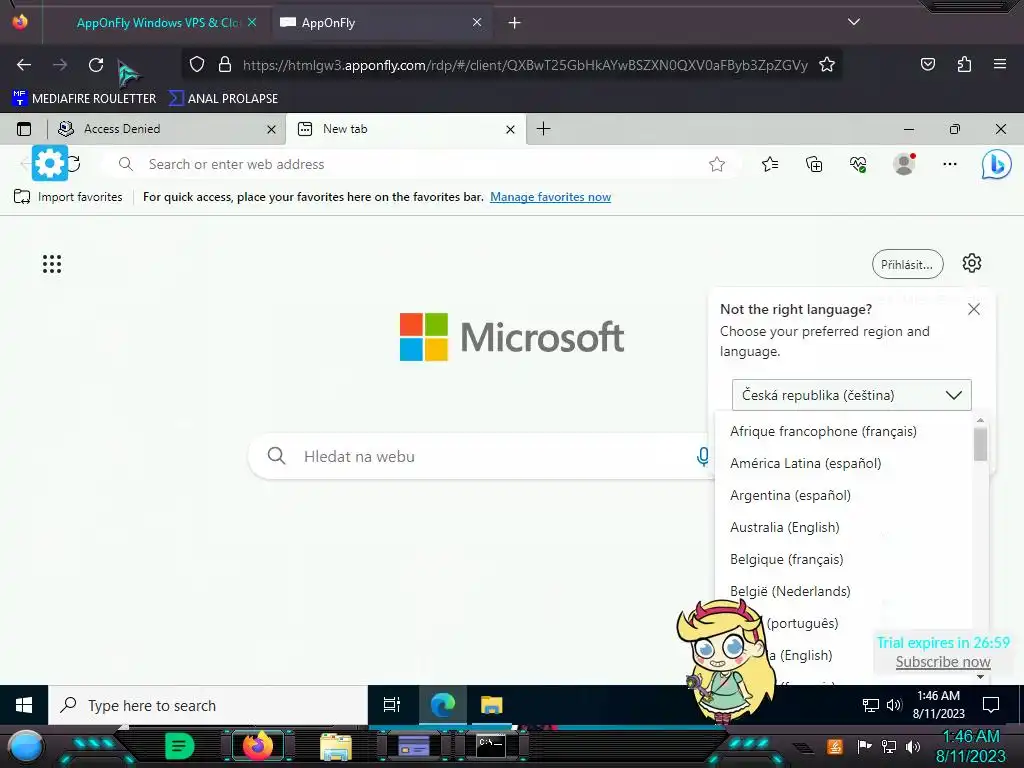
Task: Open remote network tray icon
Action: [871, 705]
